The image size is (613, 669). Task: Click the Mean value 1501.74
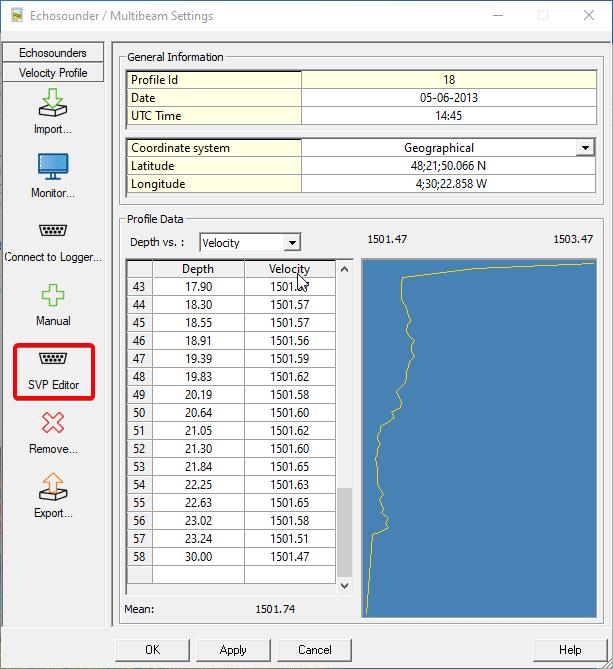[275, 609]
